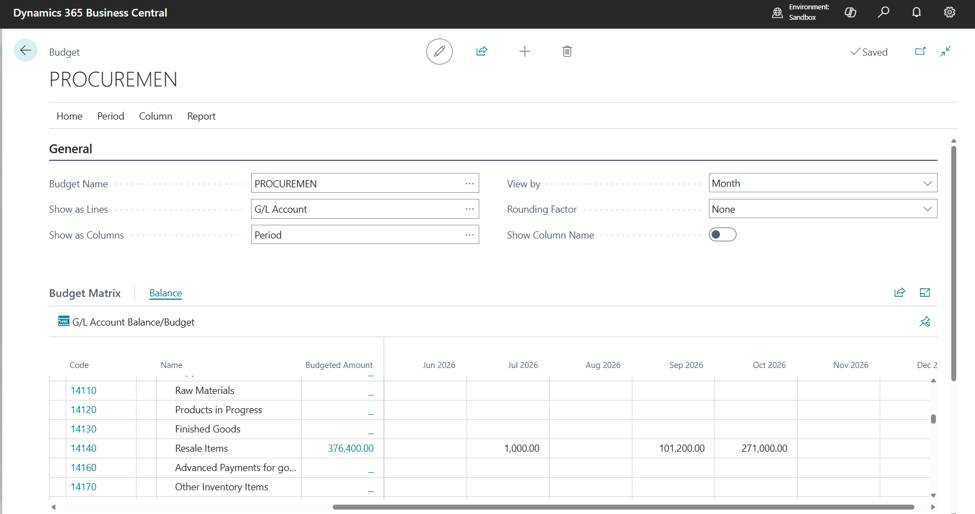Click the matrix vertical scrollbar thumb

point(933,419)
